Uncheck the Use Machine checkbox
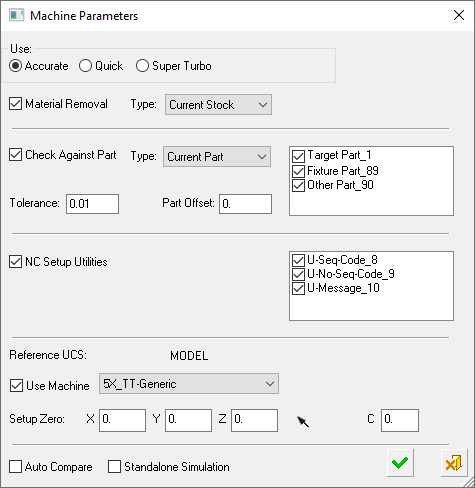 pyautogui.click(x=16, y=385)
